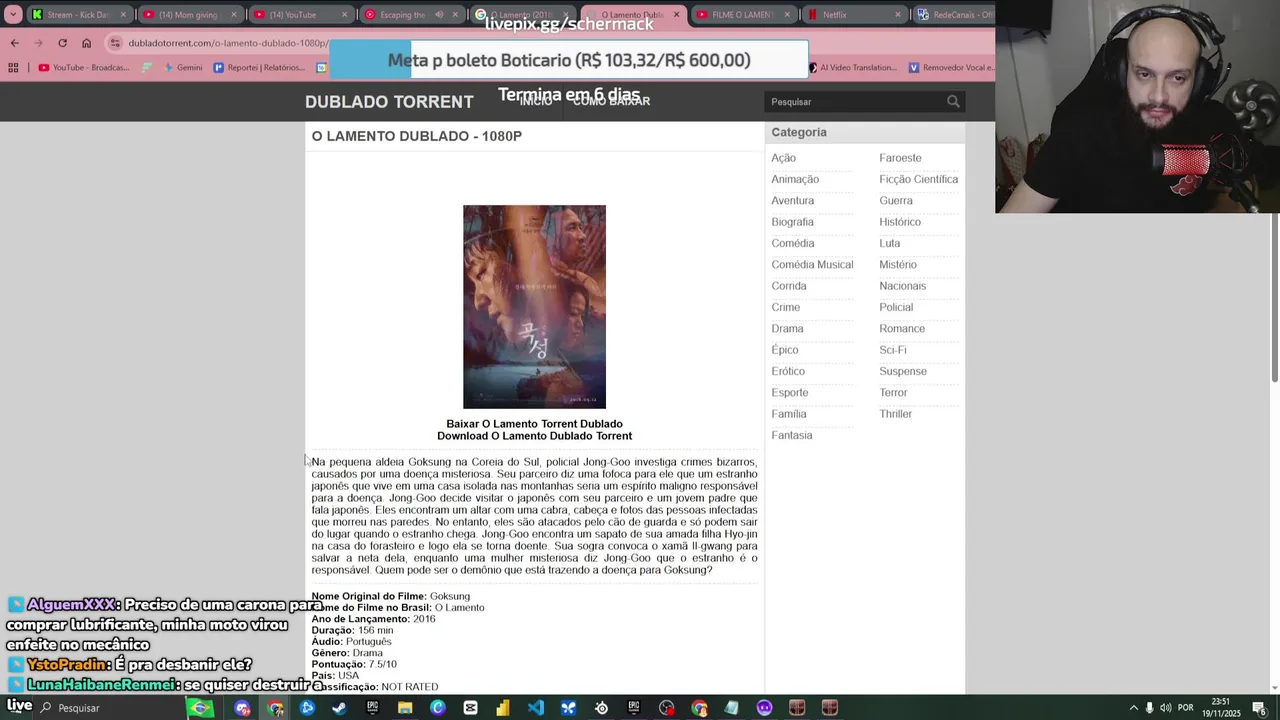Open the Épico category

784,350
